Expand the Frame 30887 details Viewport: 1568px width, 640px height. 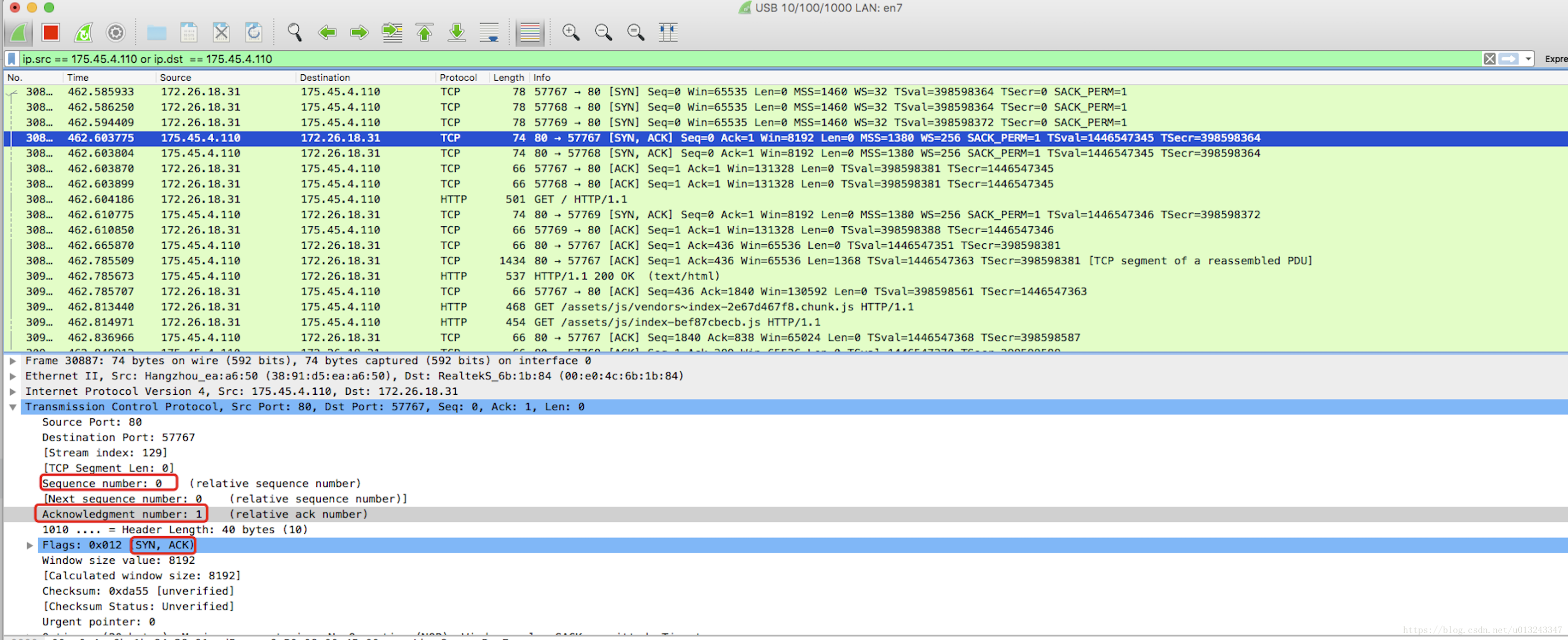click(13, 360)
